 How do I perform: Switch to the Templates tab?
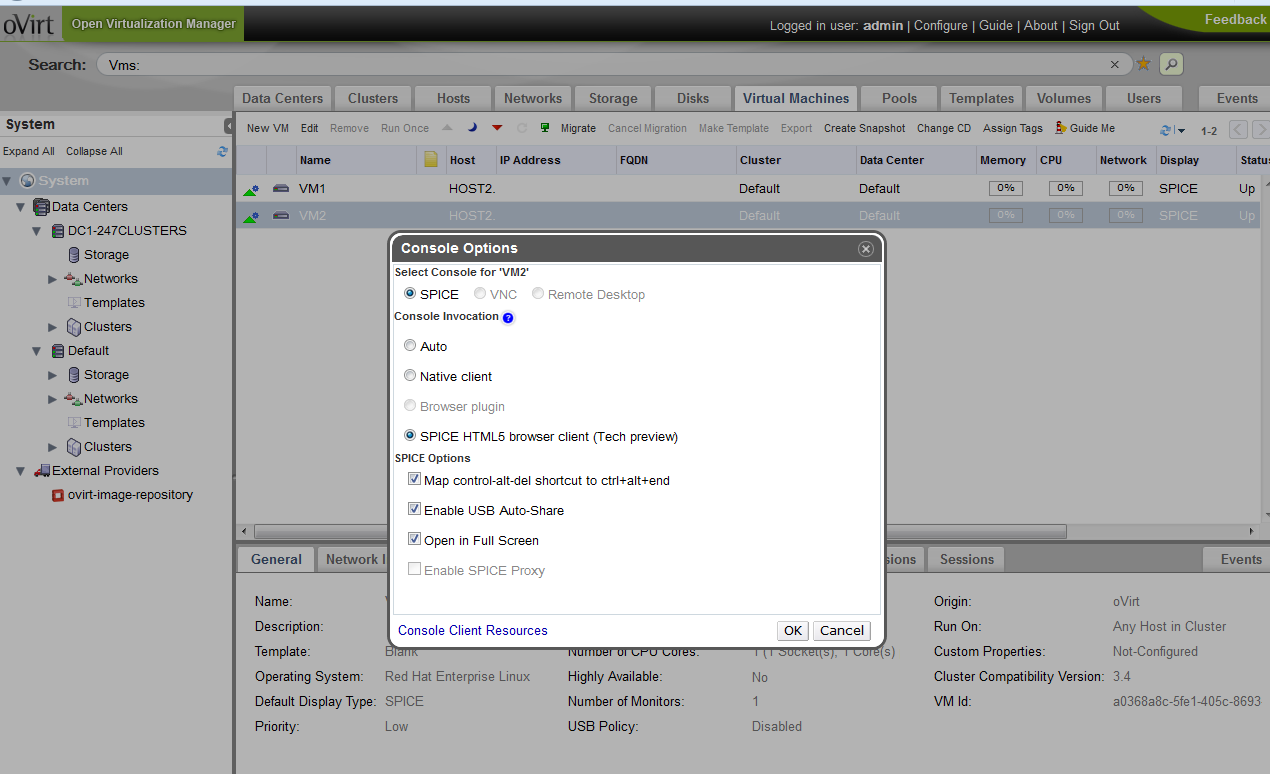(x=981, y=98)
